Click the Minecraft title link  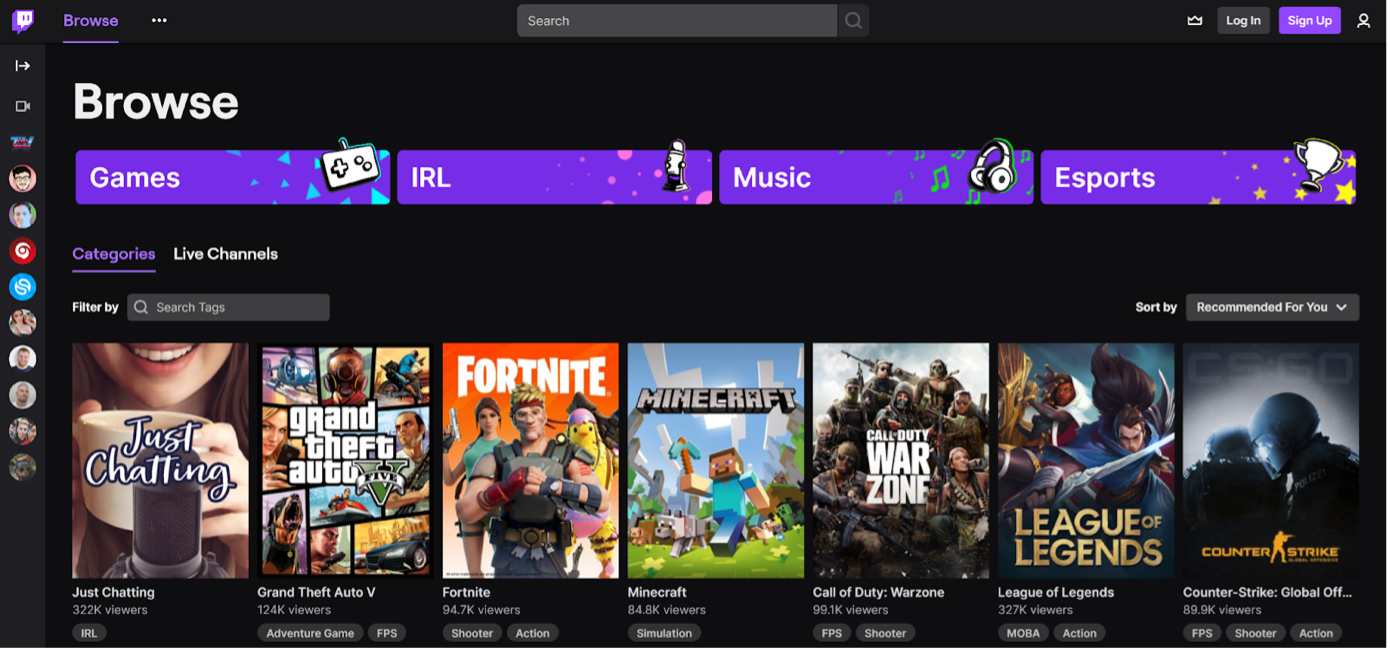tap(658, 593)
